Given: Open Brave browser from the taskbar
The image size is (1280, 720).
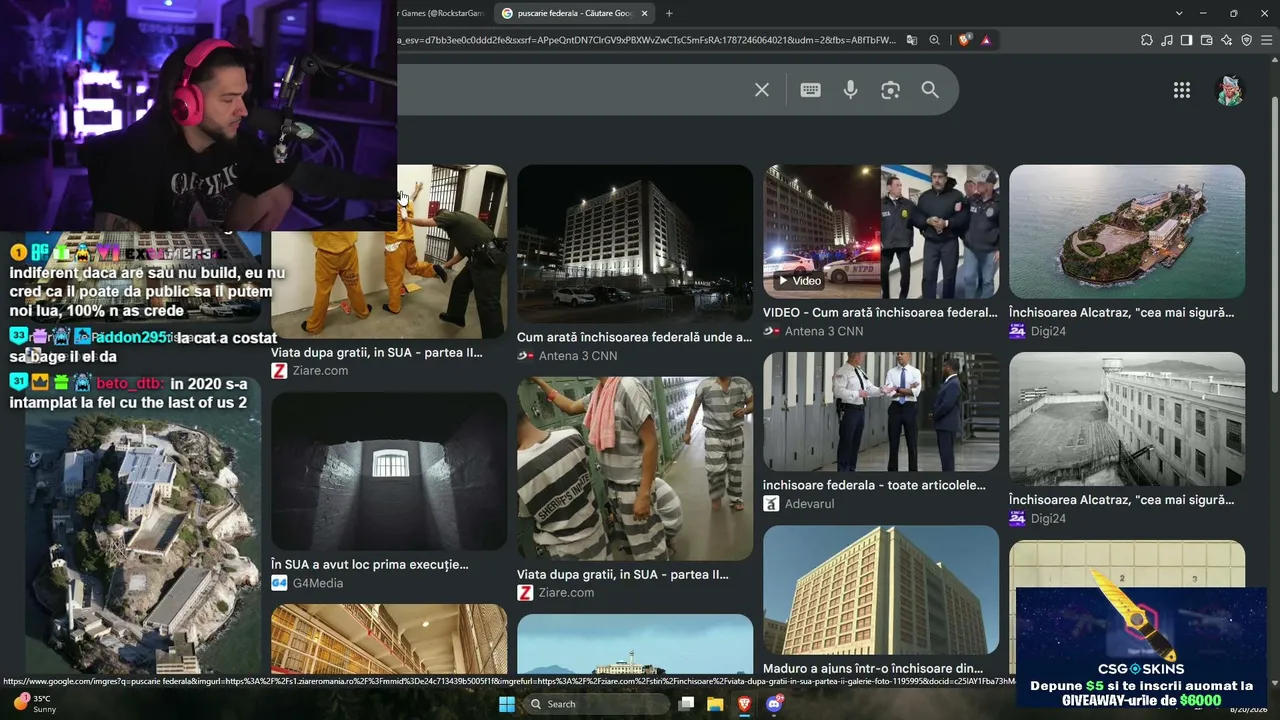Looking at the screenshot, I should click(744, 704).
